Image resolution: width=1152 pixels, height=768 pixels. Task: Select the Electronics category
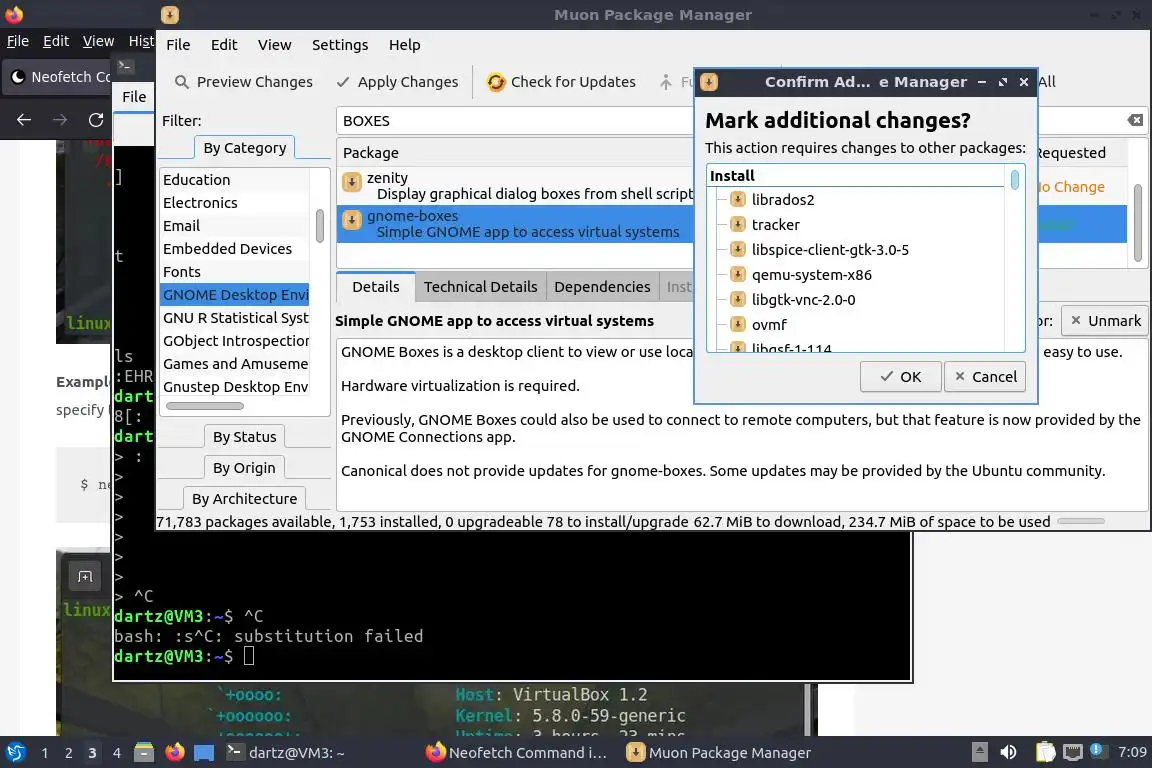click(234, 202)
